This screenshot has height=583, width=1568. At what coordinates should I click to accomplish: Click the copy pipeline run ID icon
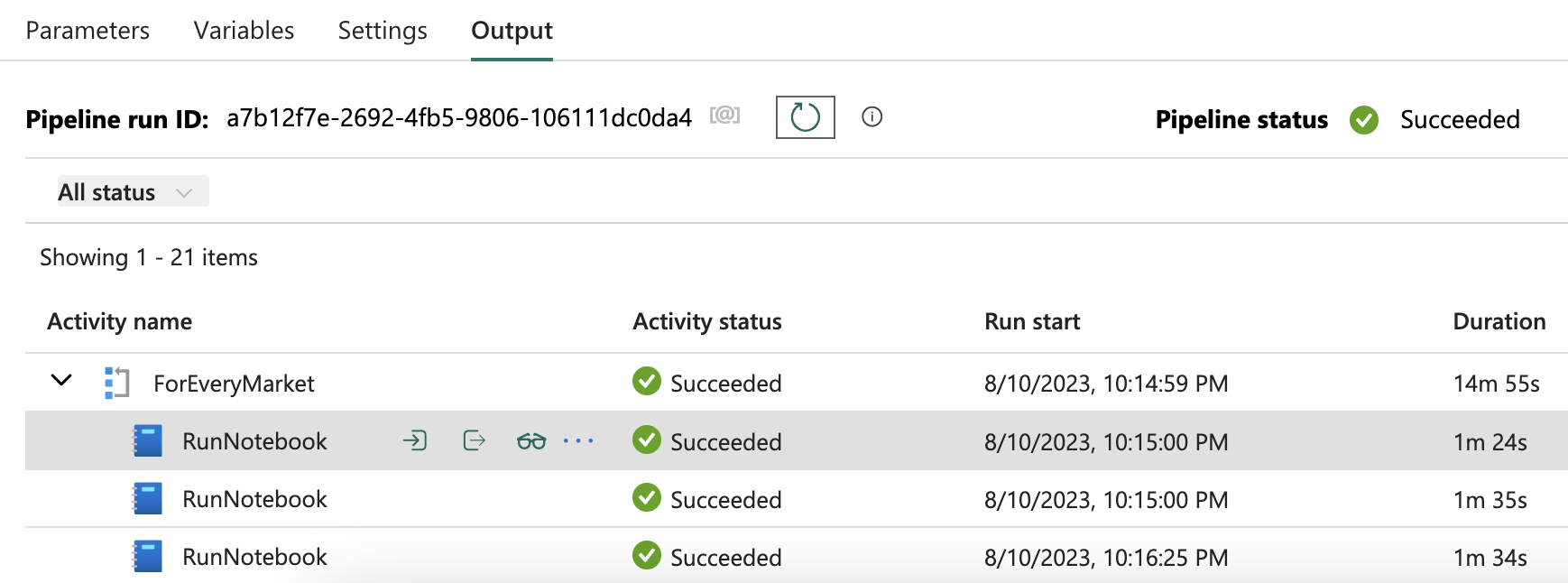(724, 116)
